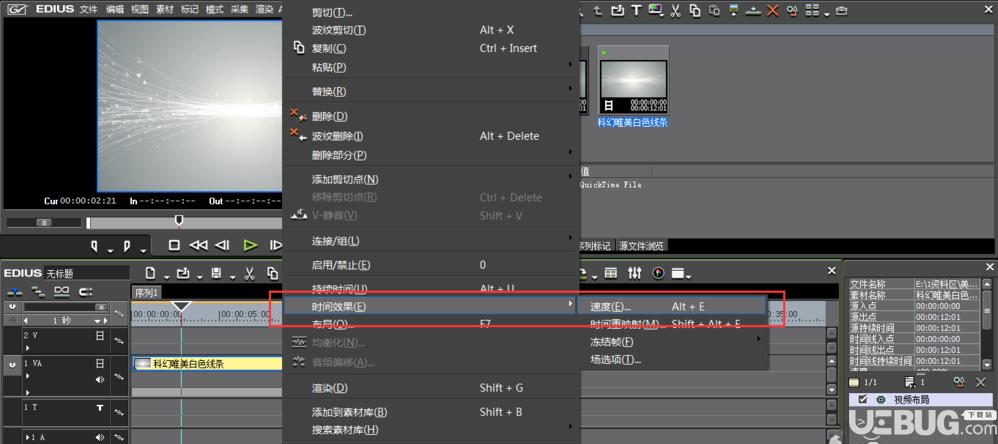Expand the 2 V track triangle
This screenshot has height=444, width=998.
[x=27, y=348]
